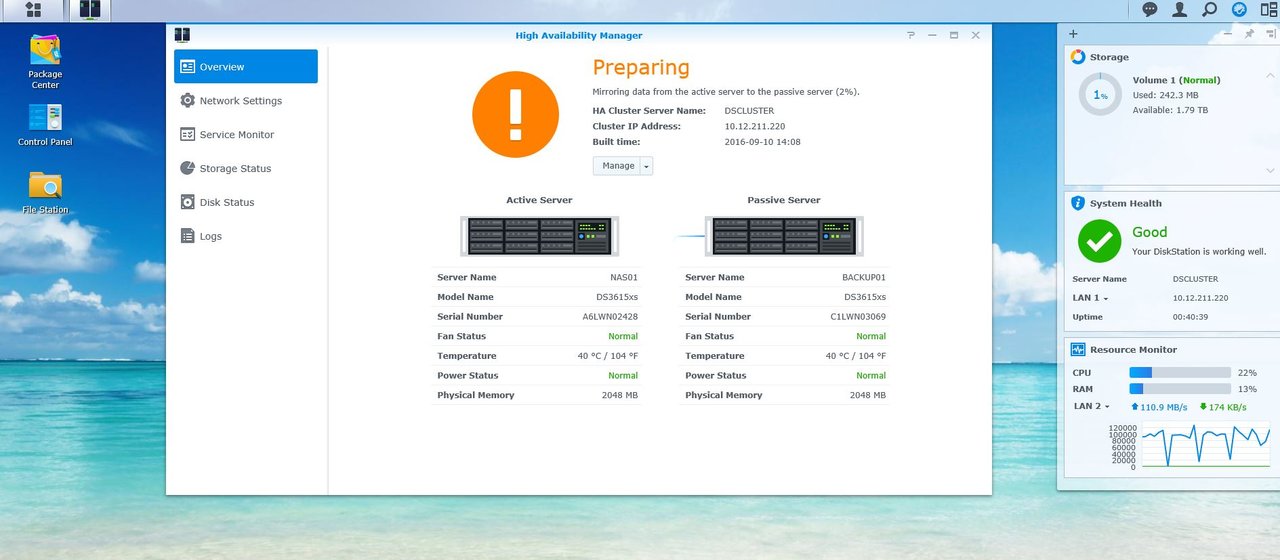This screenshot has width=1280, height=560.
Task: Open the Service Monitor section
Action: [x=236, y=135]
